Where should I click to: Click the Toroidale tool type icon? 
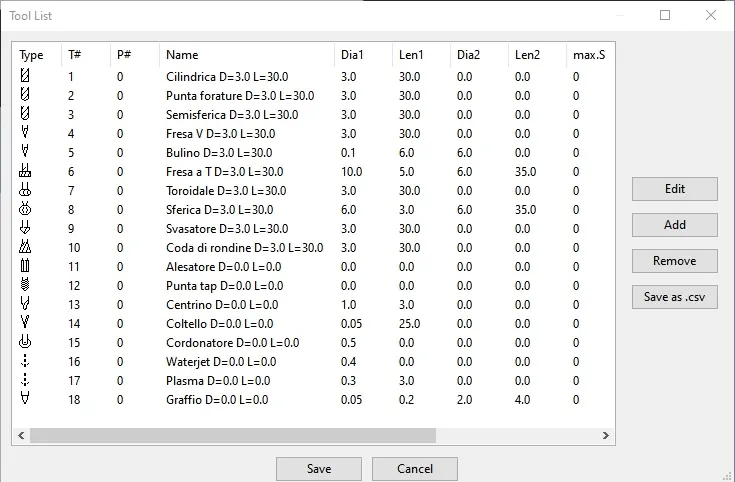click(25, 190)
